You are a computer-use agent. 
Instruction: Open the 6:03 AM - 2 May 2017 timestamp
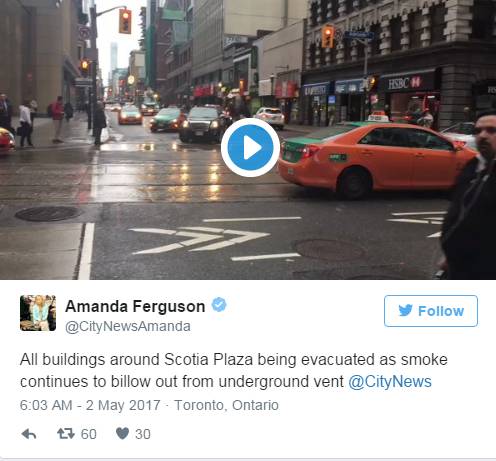(90, 405)
